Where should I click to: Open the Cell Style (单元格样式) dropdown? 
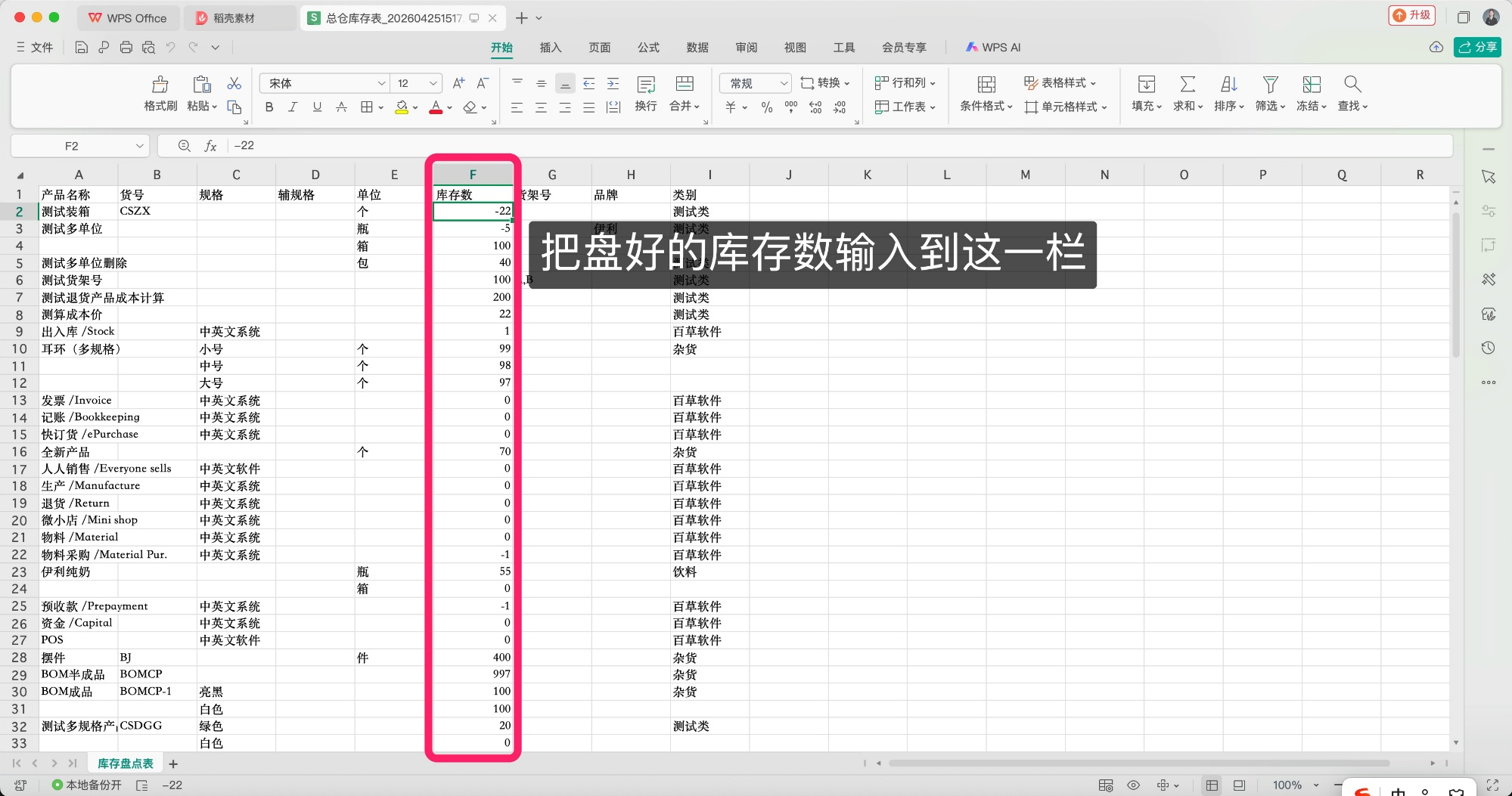tap(1066, 107)
